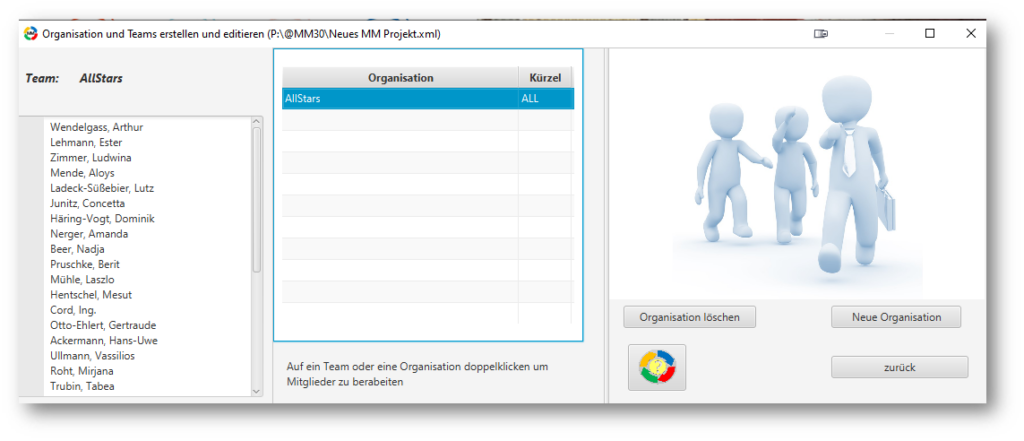Select Roht, Mirjana in the list
The height and width of the screenshot is (441, 1024).
pos(82,371)
